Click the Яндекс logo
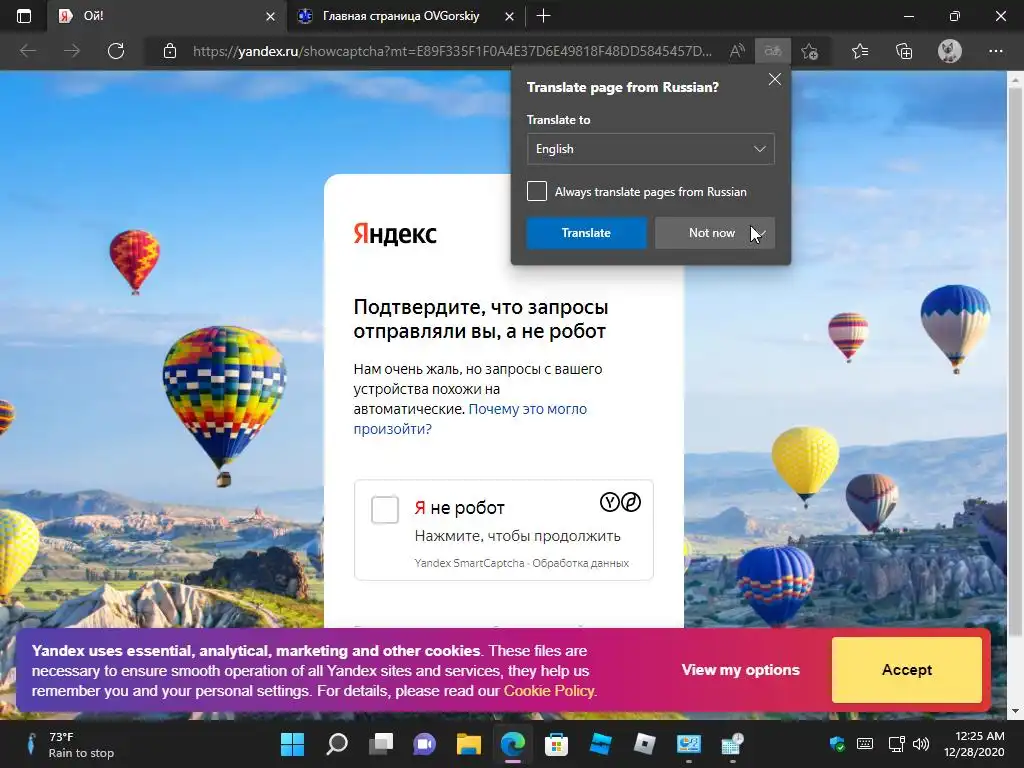This screenshot has height=768, width=1024. tap(395, 234)
